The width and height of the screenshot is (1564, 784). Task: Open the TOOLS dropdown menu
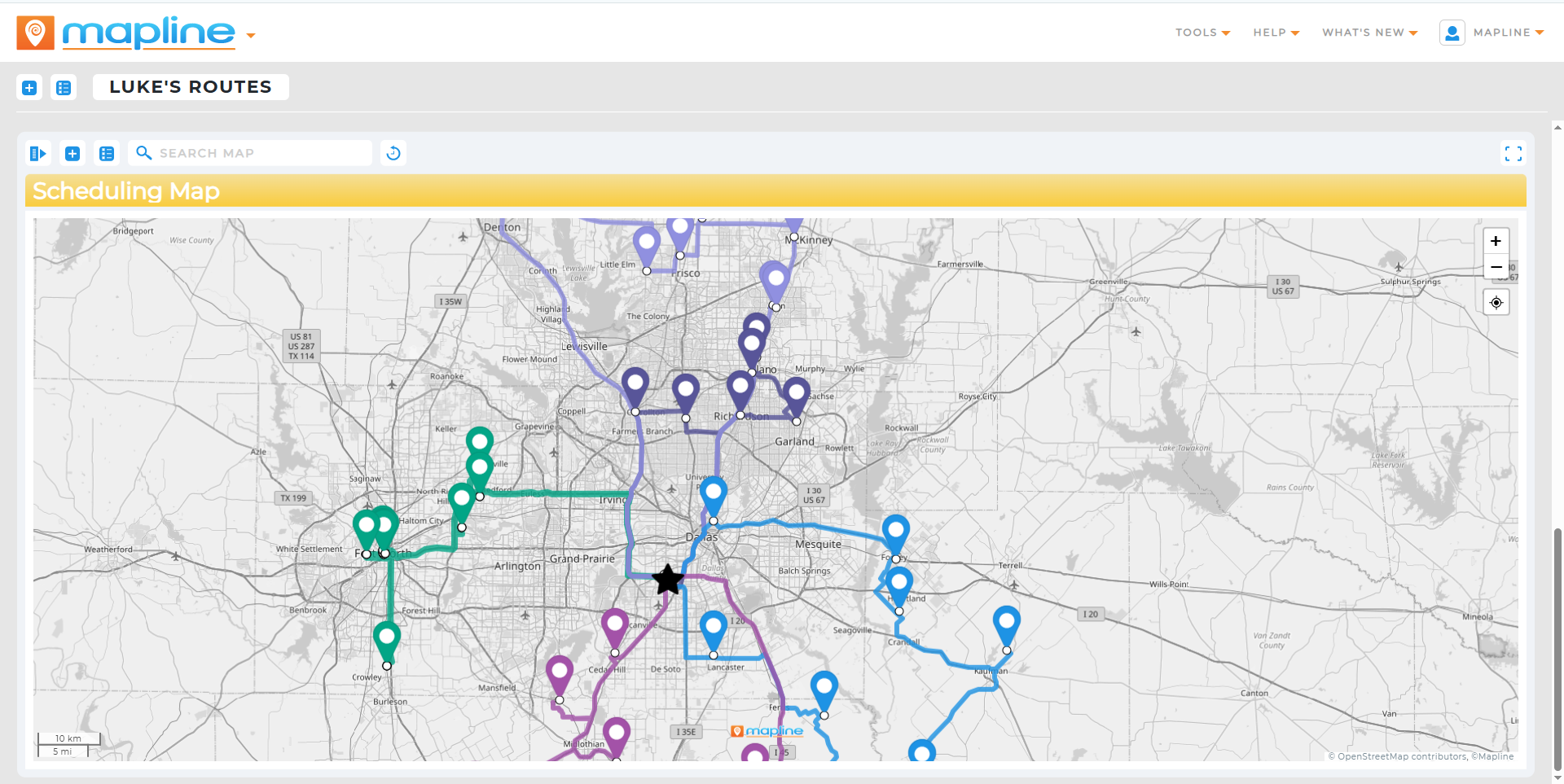1202,33
